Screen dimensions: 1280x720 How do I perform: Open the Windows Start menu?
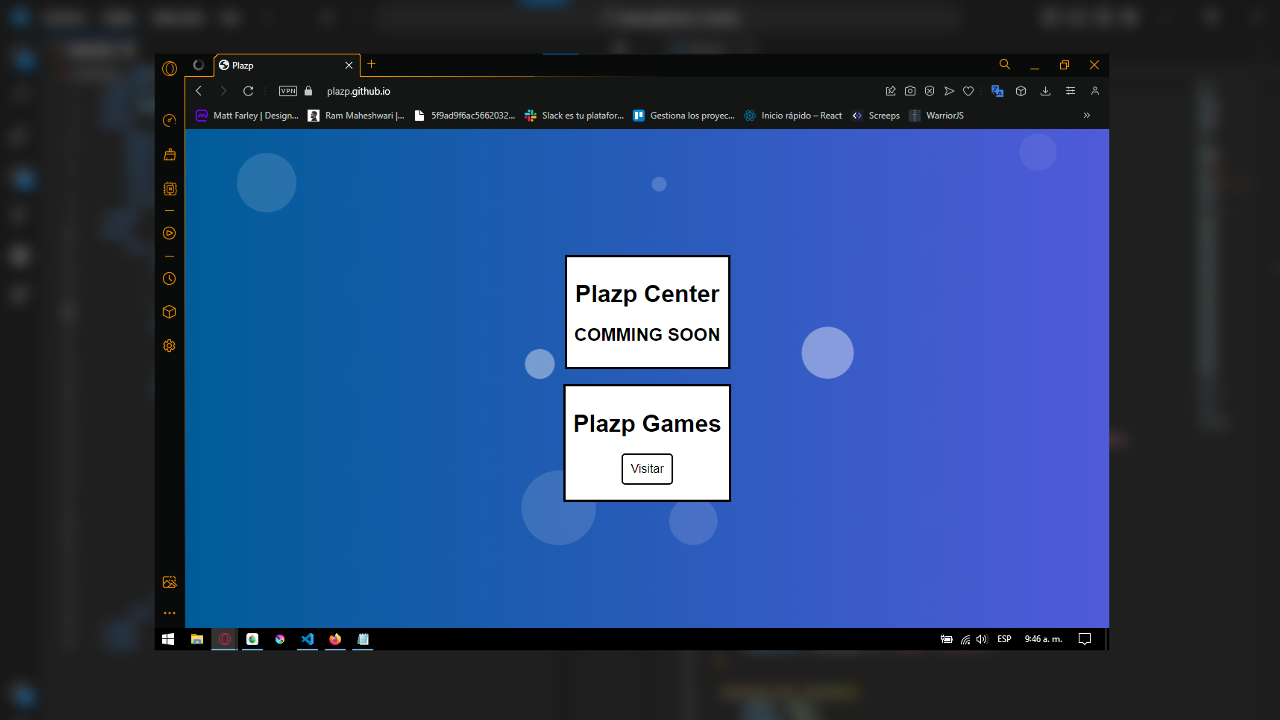(168, 639)
